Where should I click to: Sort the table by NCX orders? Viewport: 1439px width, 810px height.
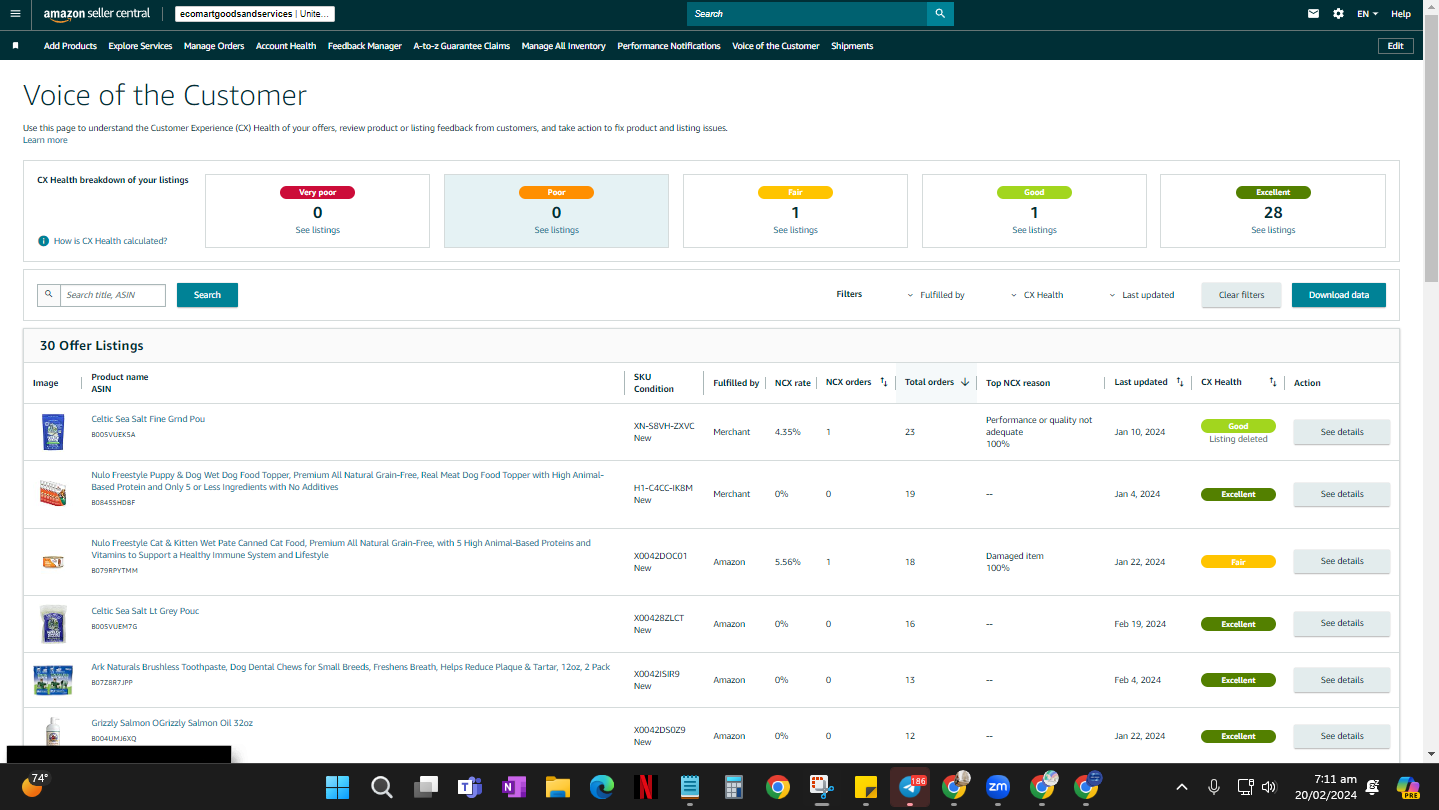[x=884, y=382]
